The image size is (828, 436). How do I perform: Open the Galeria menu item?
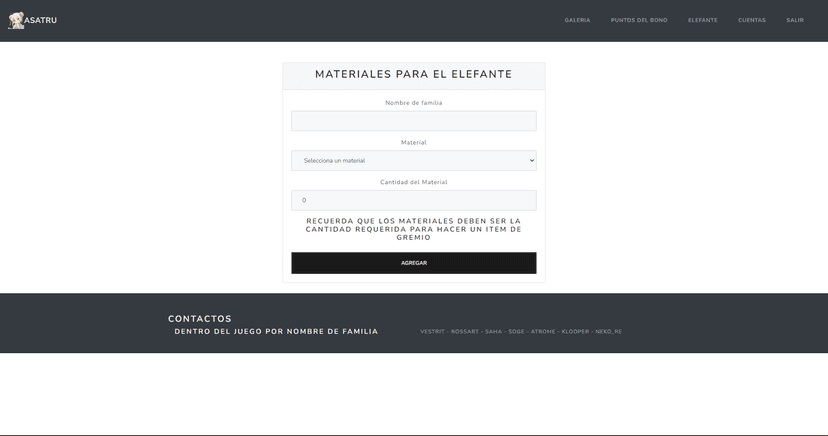pyautogui.click(x=577, y=20)
